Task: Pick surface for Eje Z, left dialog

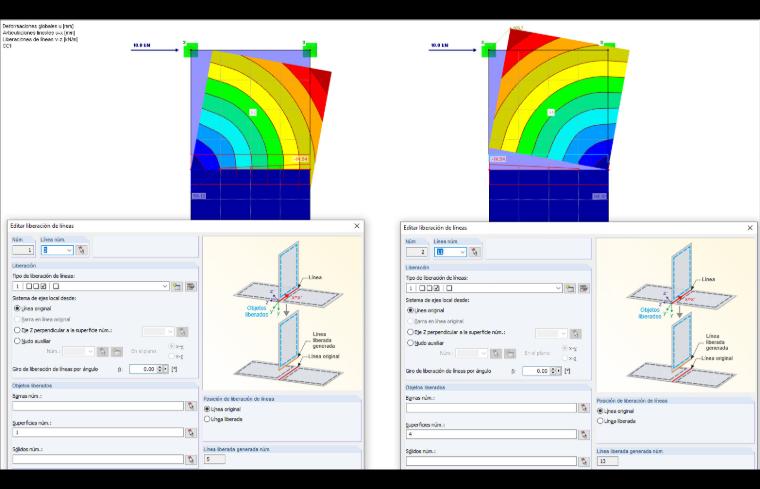Action: tap(182, 331)
